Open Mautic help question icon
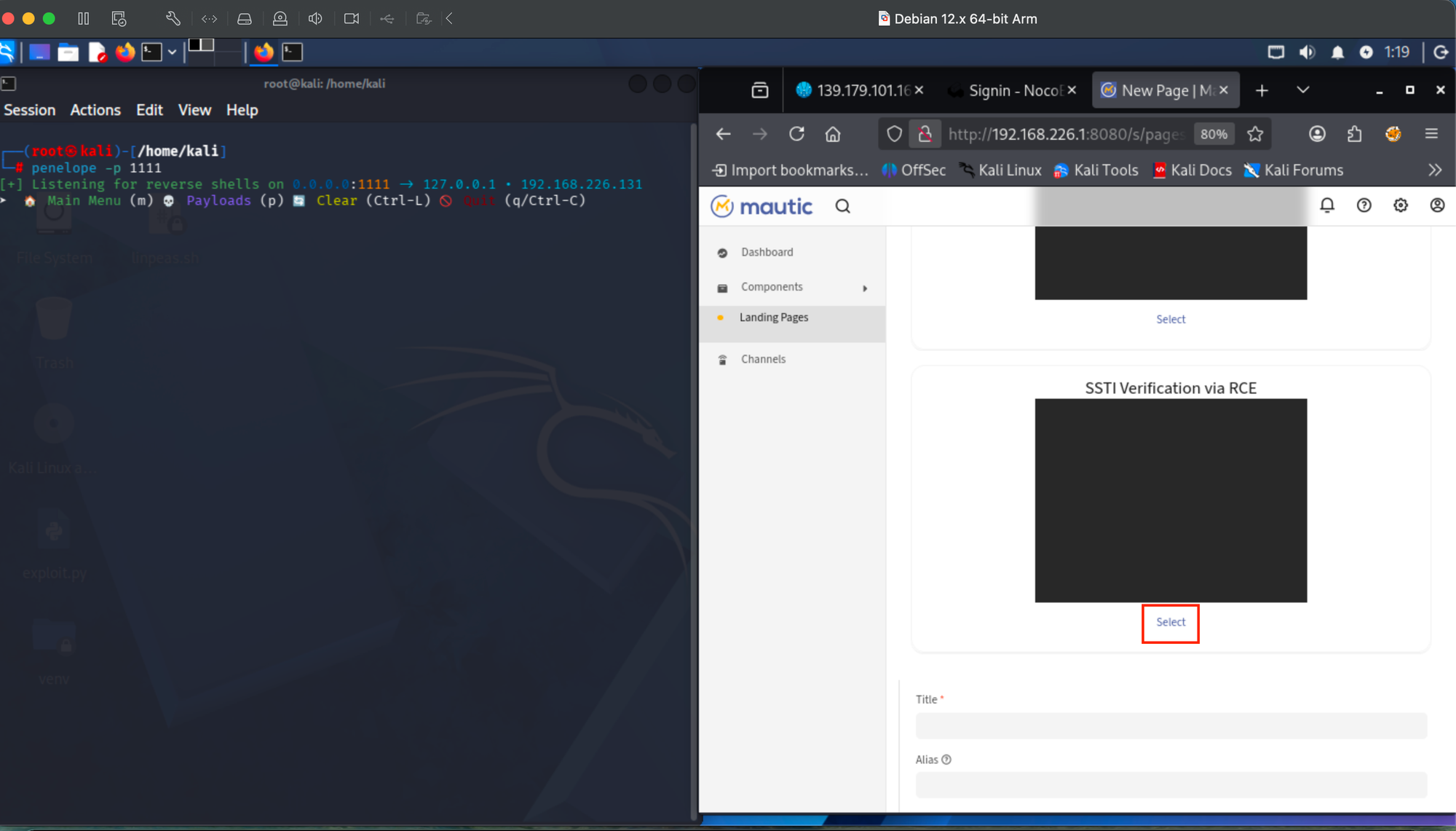1456x831 pixels. (x=1364, y=205)
